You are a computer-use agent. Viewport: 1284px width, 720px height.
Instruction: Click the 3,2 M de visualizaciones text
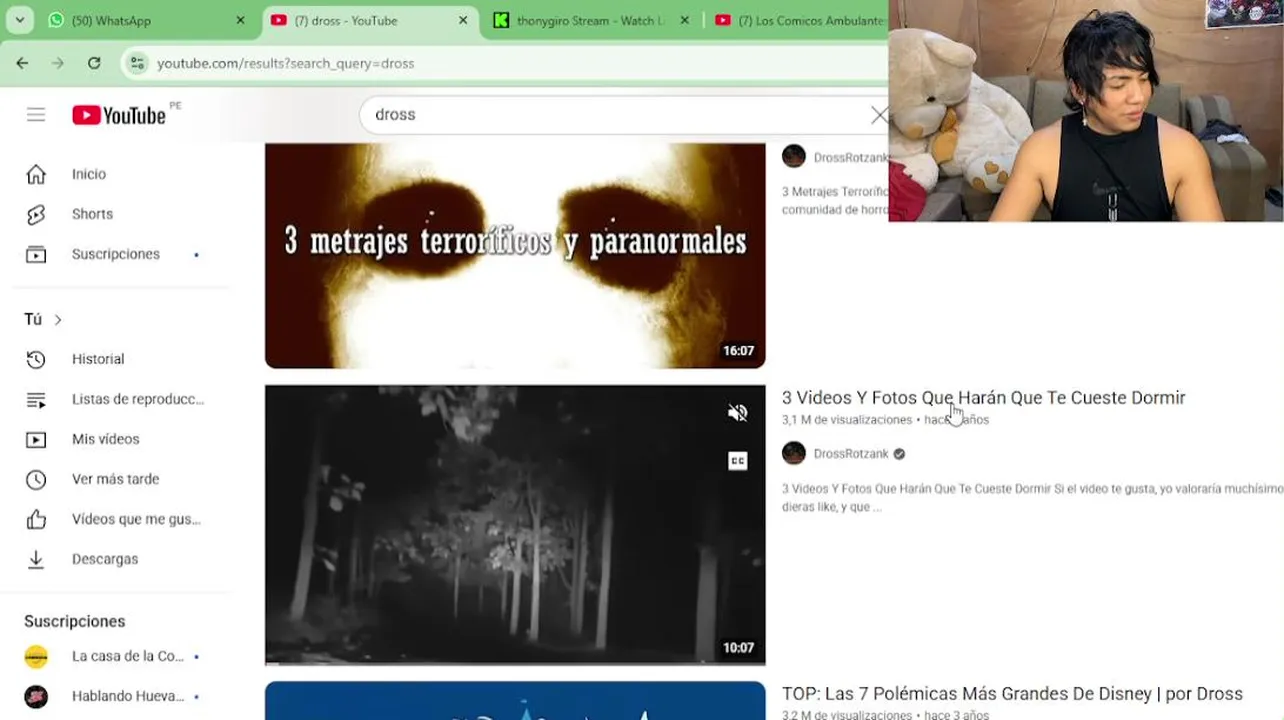tap(847, 714)
